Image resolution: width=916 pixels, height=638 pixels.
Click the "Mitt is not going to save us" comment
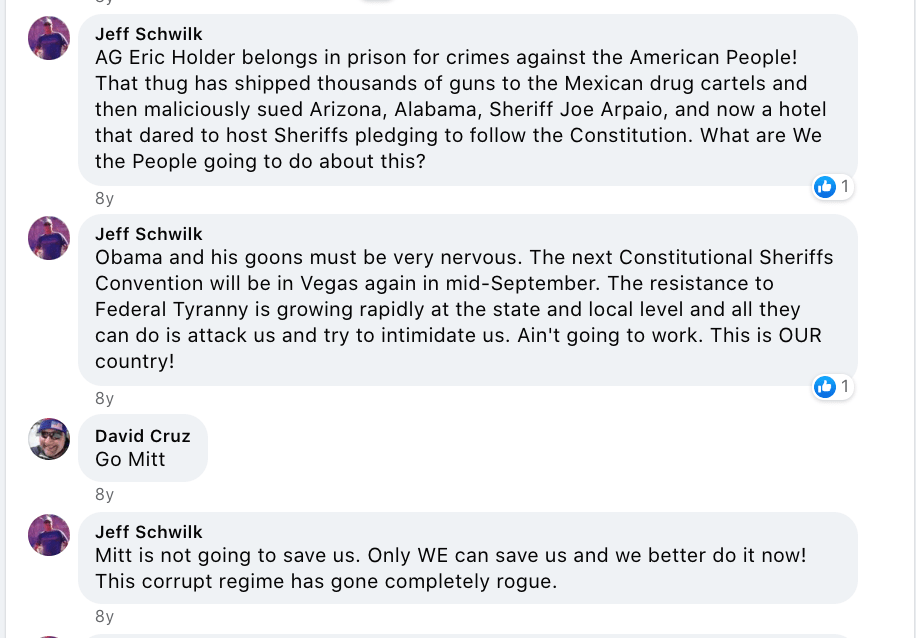[x=450, y=567]
